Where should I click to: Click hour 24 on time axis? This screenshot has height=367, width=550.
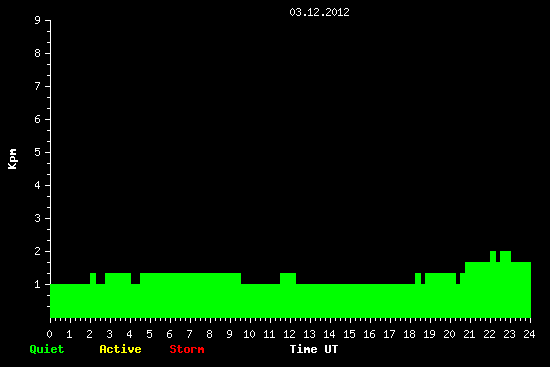click(529, 334)
